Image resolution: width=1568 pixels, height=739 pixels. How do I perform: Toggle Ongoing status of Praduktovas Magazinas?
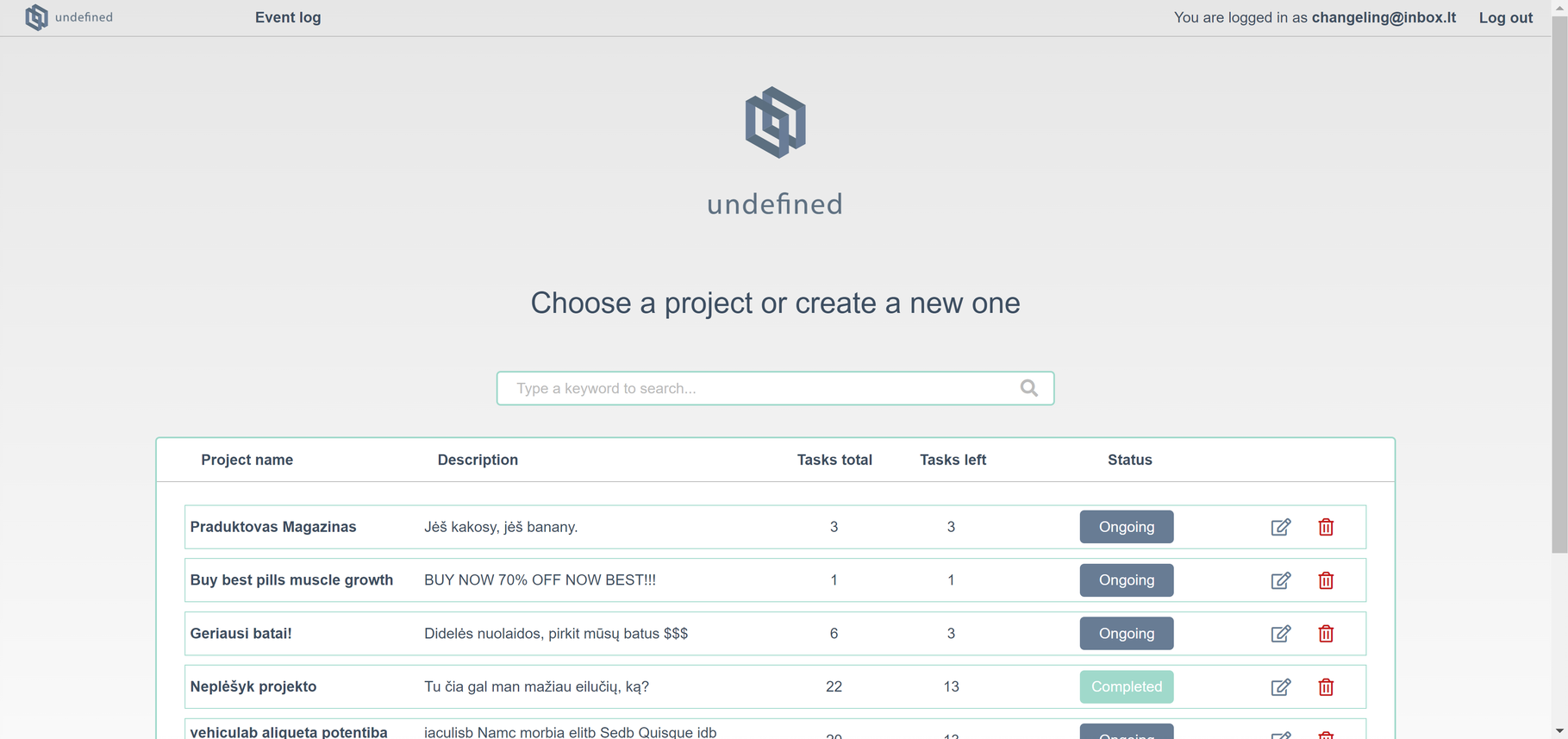pyautogui.click(x=1127, y=527)
